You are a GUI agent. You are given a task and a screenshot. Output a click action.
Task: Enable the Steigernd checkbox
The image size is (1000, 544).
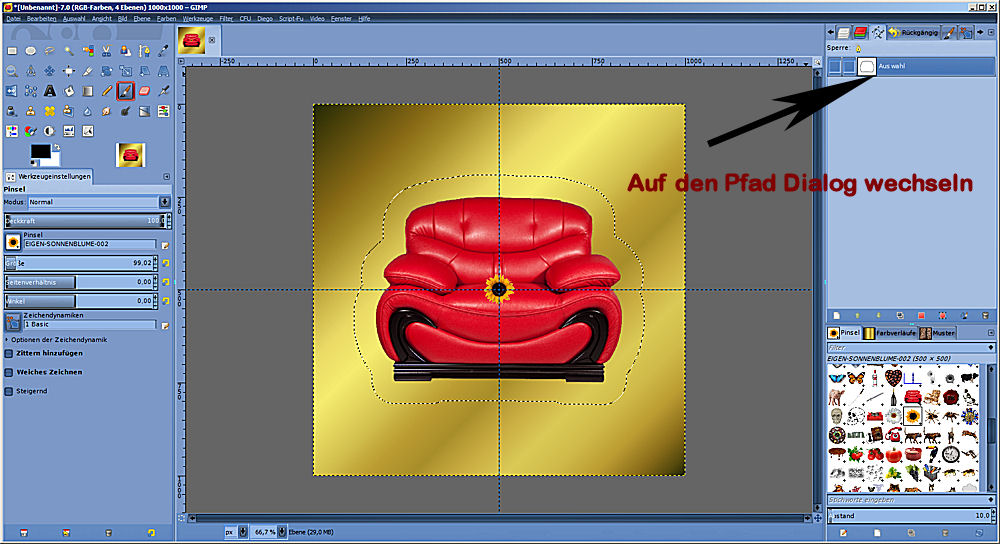(9, 392)
